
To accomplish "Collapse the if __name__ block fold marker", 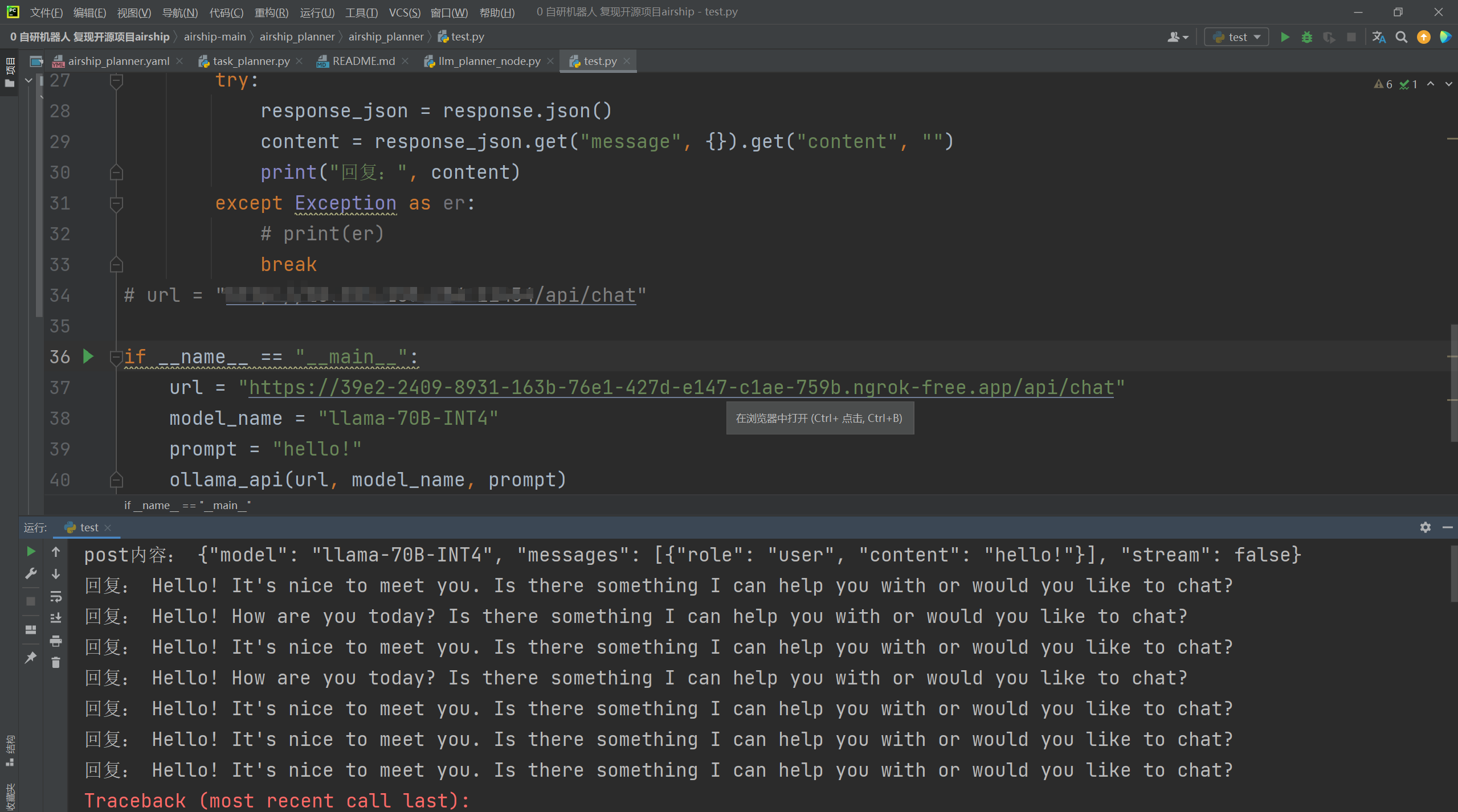I will coord(116,357).
